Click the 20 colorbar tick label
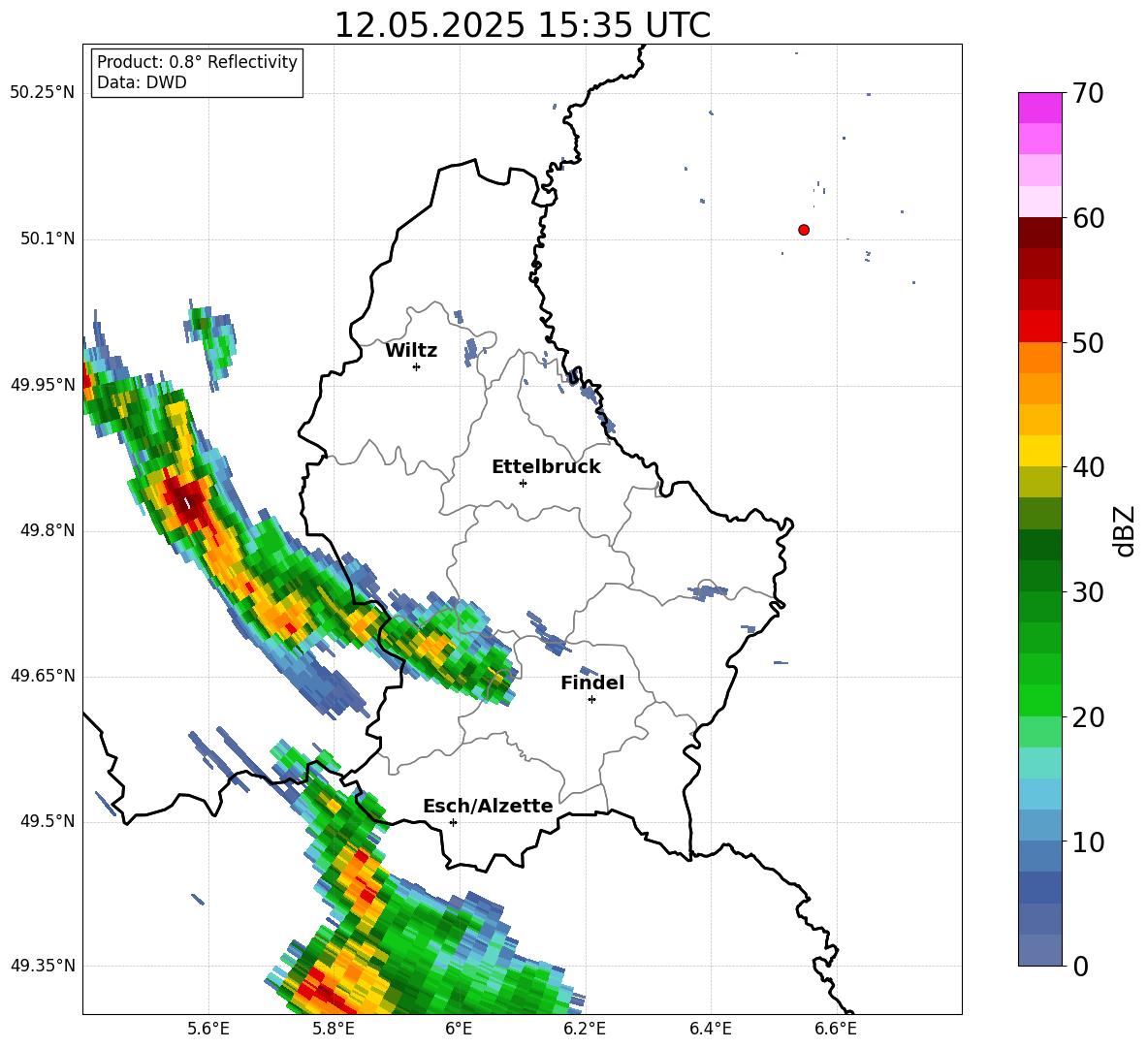This screenshot has height=1048, width=1148. (x=1087, y=717)
